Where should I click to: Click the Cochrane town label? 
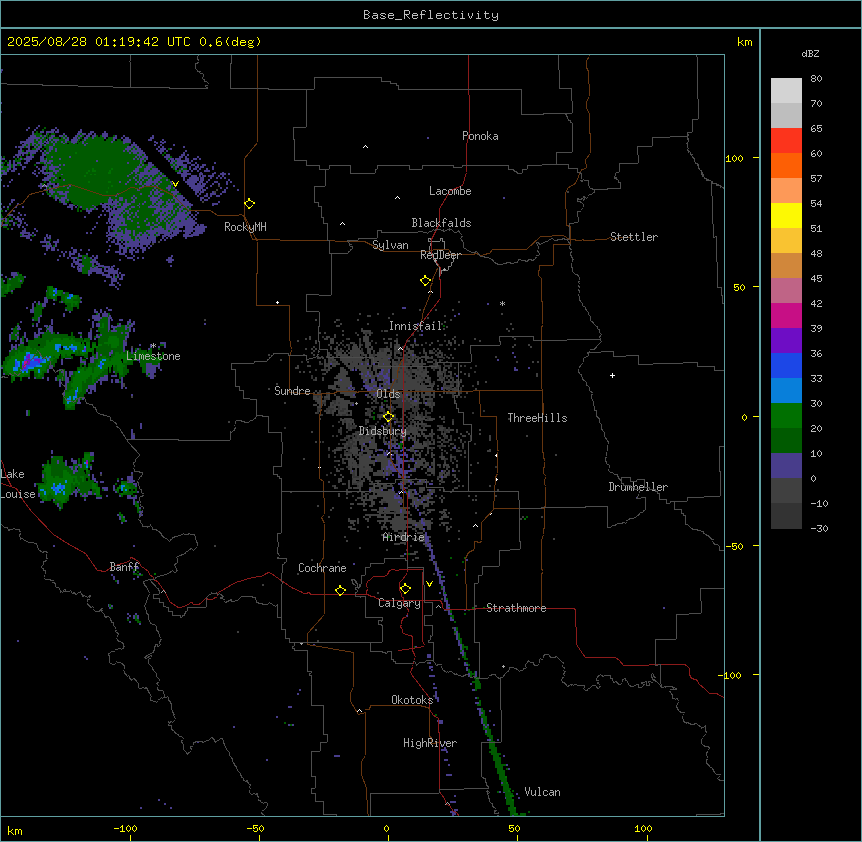point(322,568)
